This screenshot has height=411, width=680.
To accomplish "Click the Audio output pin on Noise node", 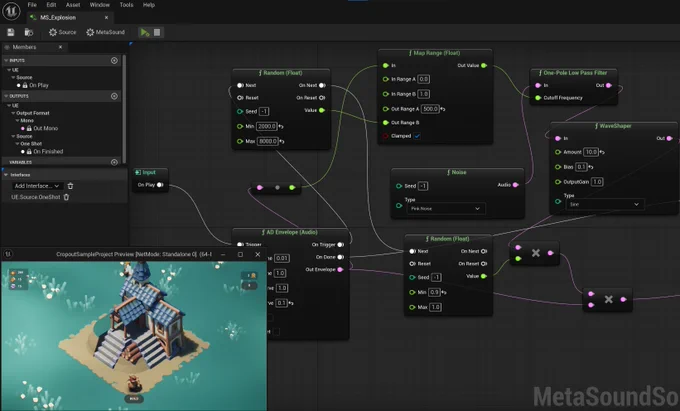I will click(x=515, y=185).
